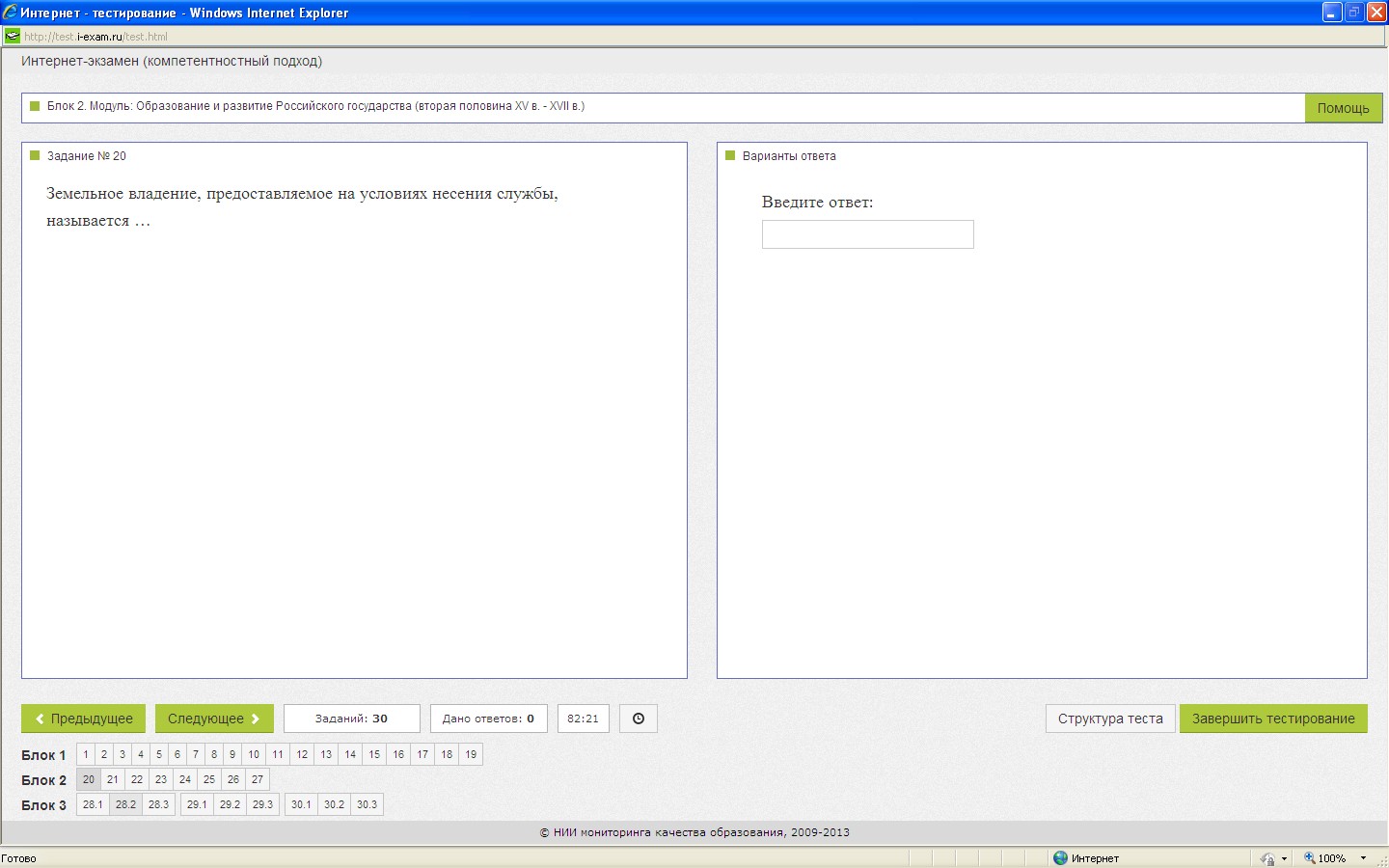Select task 19 in Блок 1

[x=471, y=754]
